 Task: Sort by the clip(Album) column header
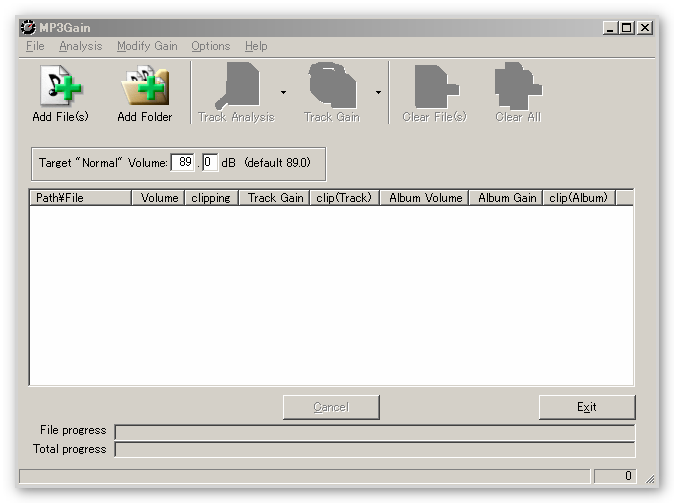pos(579,198)
